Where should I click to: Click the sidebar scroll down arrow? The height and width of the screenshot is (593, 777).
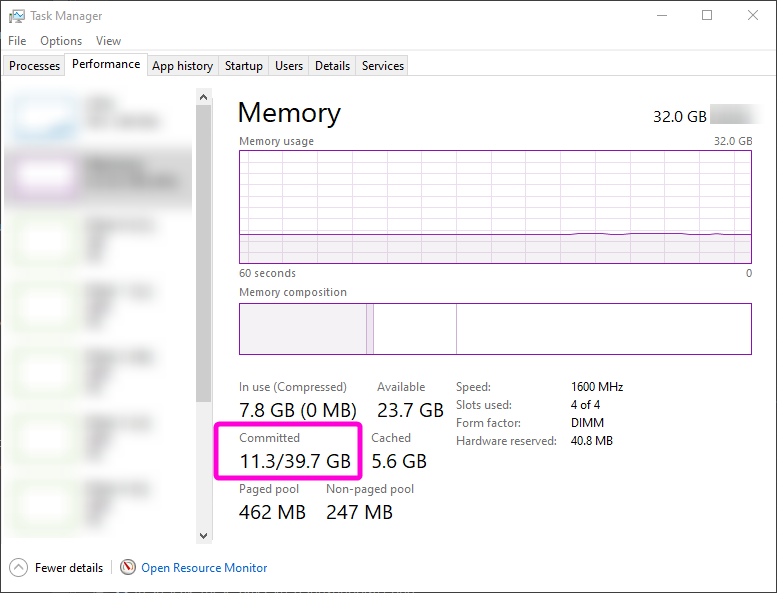[204, 536]
